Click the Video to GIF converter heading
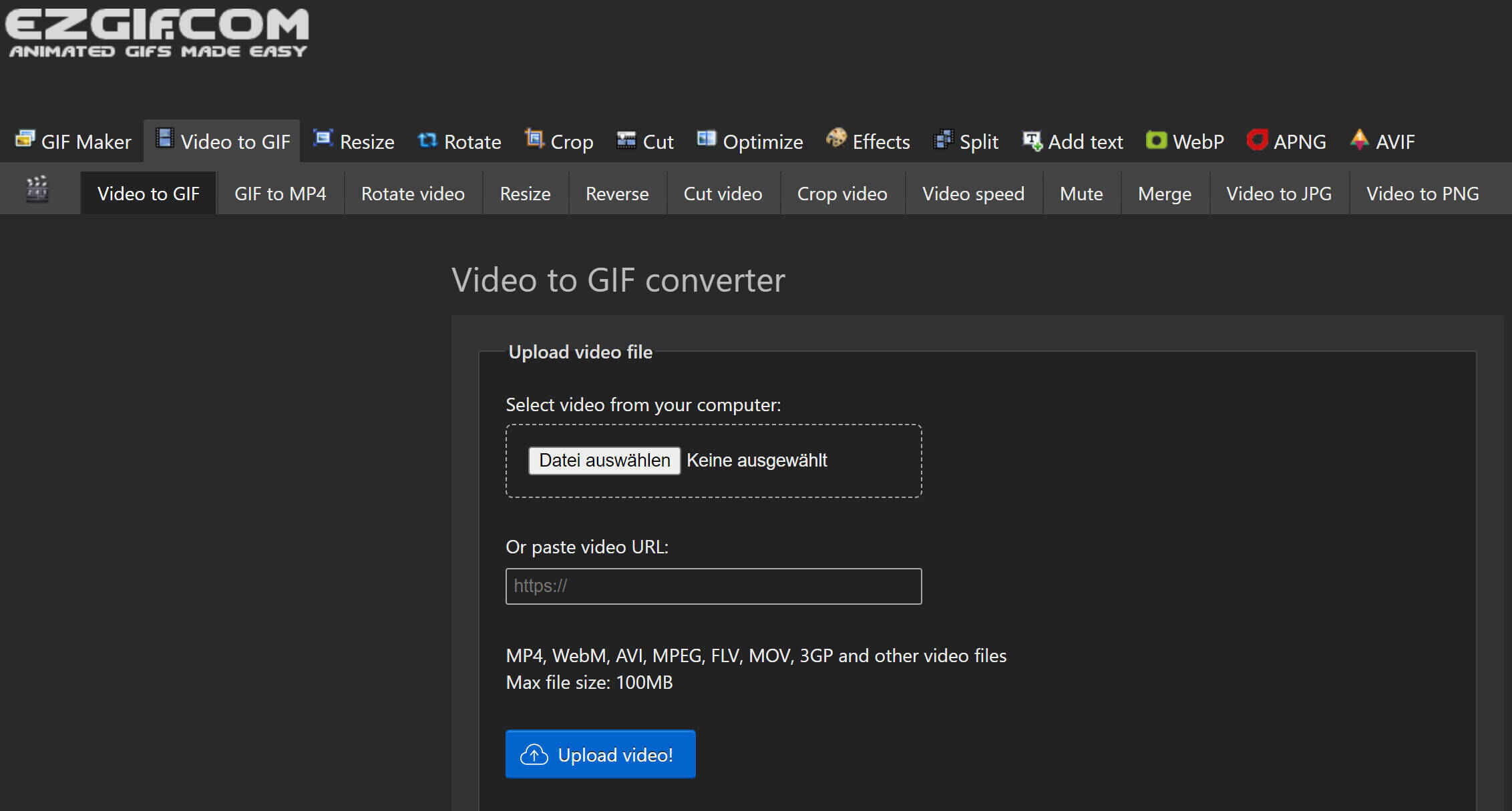1512x811 pixels. [x=618, y=280]
